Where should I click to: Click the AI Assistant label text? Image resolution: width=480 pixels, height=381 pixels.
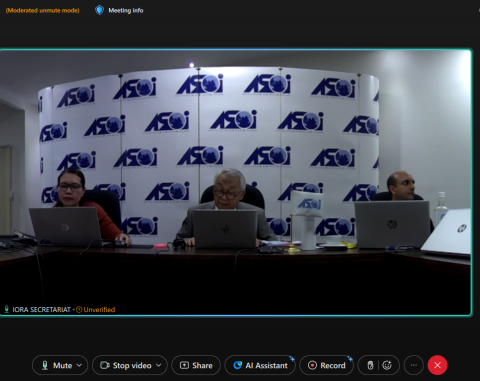point(266,366)
